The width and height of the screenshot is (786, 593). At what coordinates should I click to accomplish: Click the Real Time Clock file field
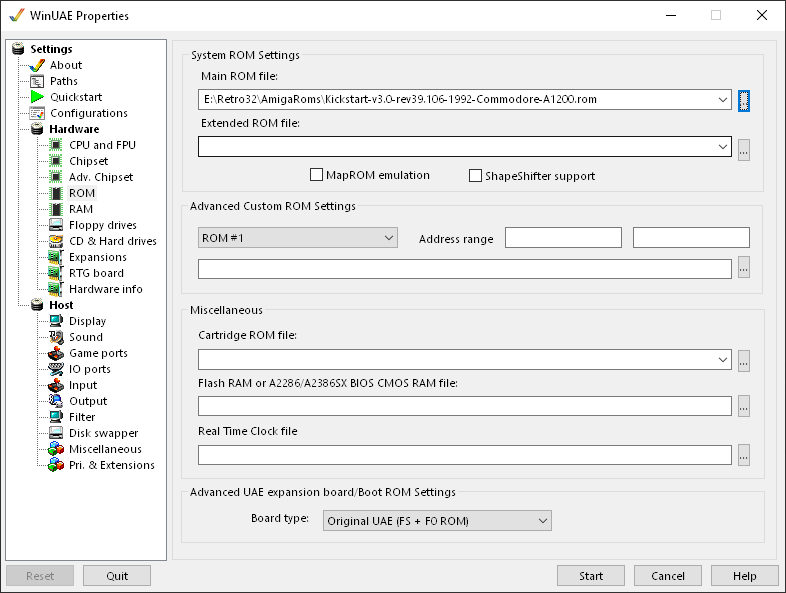point(465,455)
